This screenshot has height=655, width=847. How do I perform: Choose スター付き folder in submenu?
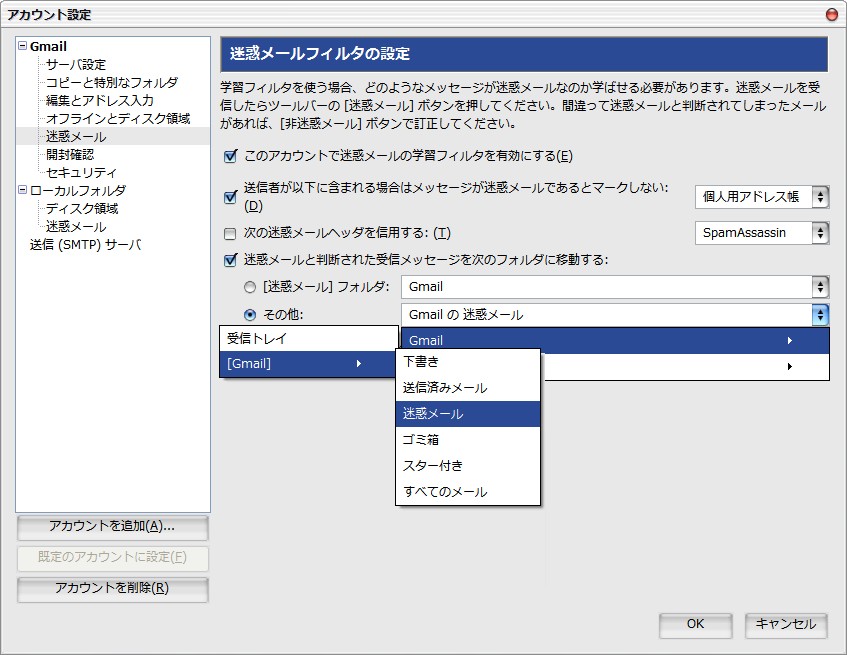[468, 465]
